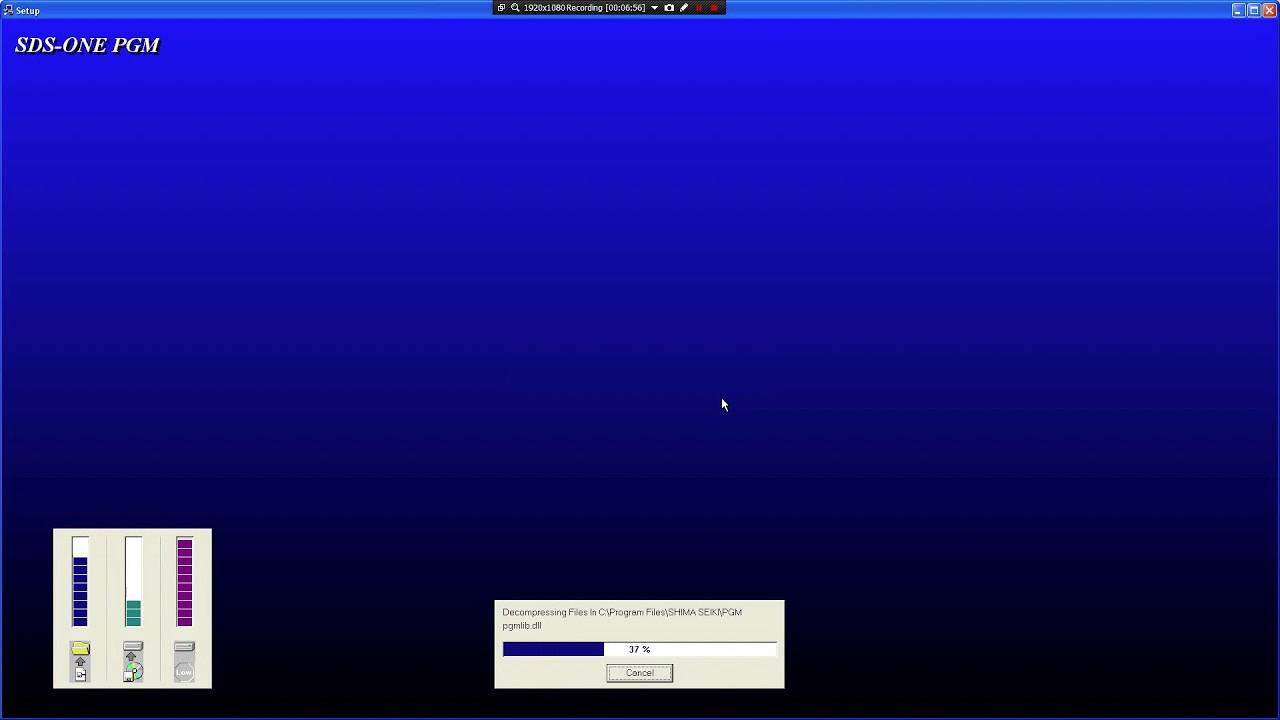Click the SDS-ONE PGM title text
1280x720 pixels.
click(87, 45)
